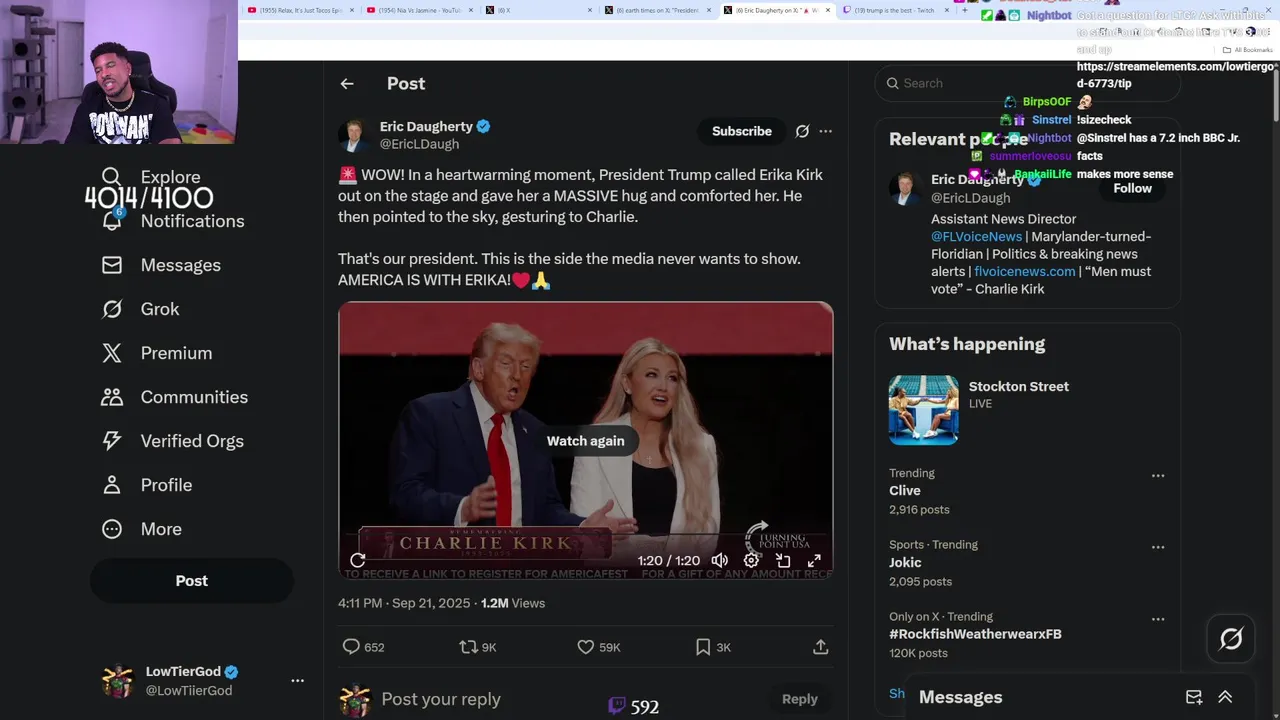Click the Reply button
The width and height of the screenshot is (1280, 720).
click(799, 699)
